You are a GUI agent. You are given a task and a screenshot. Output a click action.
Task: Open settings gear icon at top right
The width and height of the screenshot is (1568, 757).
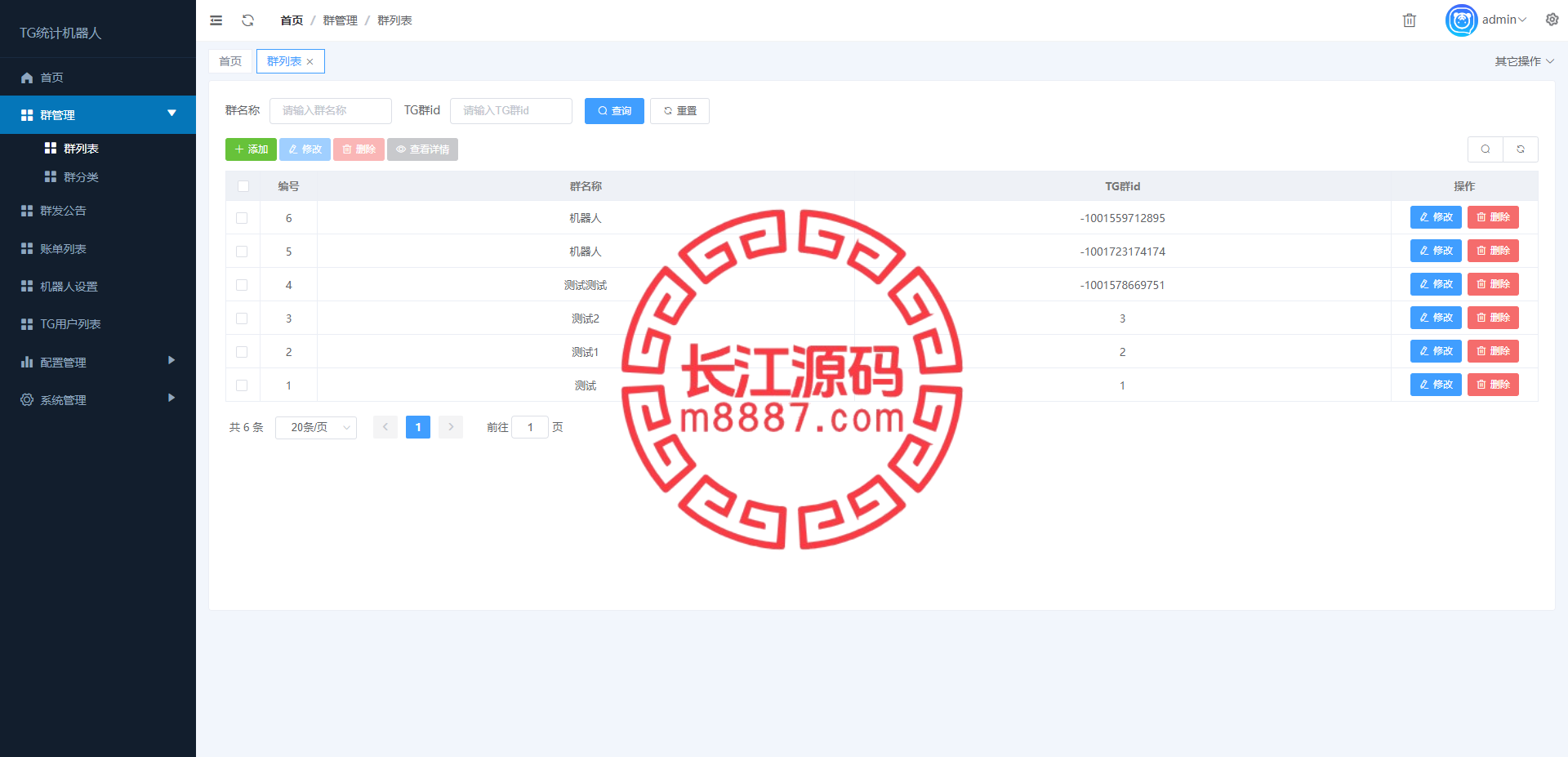[1552, 20]
